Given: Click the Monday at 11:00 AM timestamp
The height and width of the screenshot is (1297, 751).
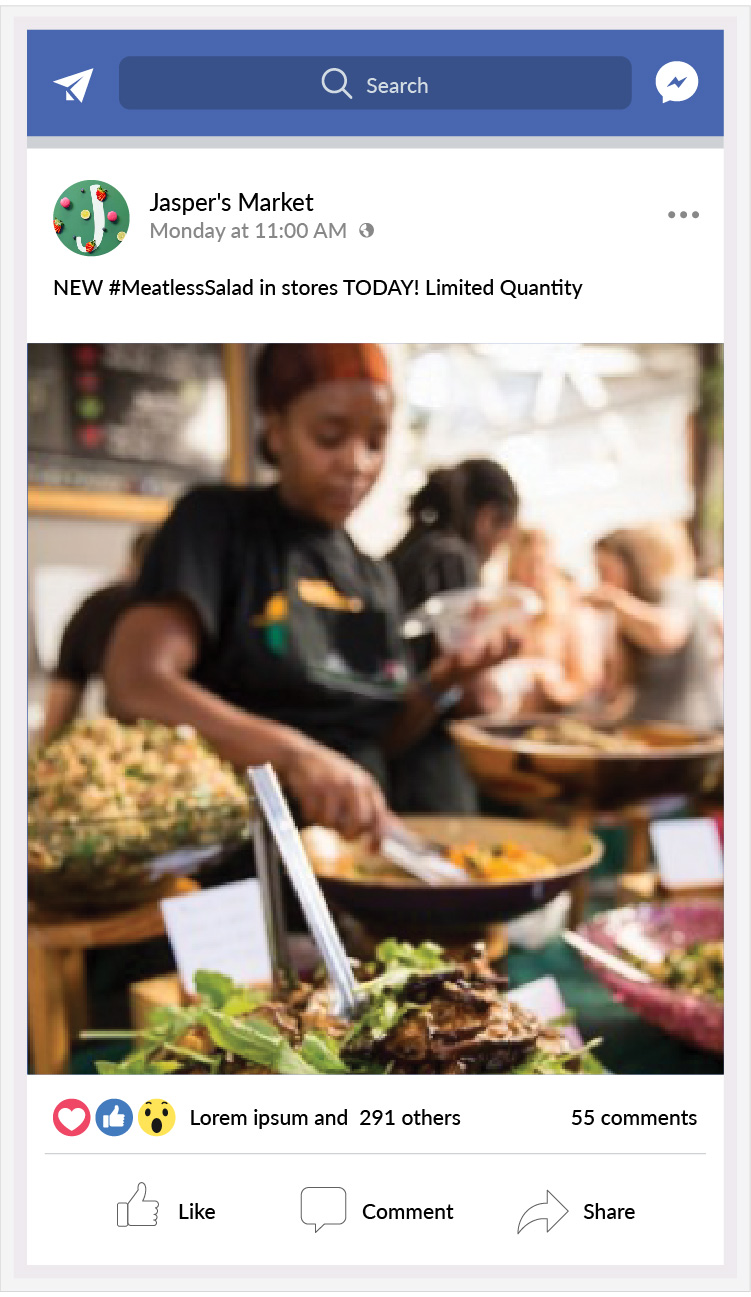Looking at the screenshot, I should coord(248,231).
